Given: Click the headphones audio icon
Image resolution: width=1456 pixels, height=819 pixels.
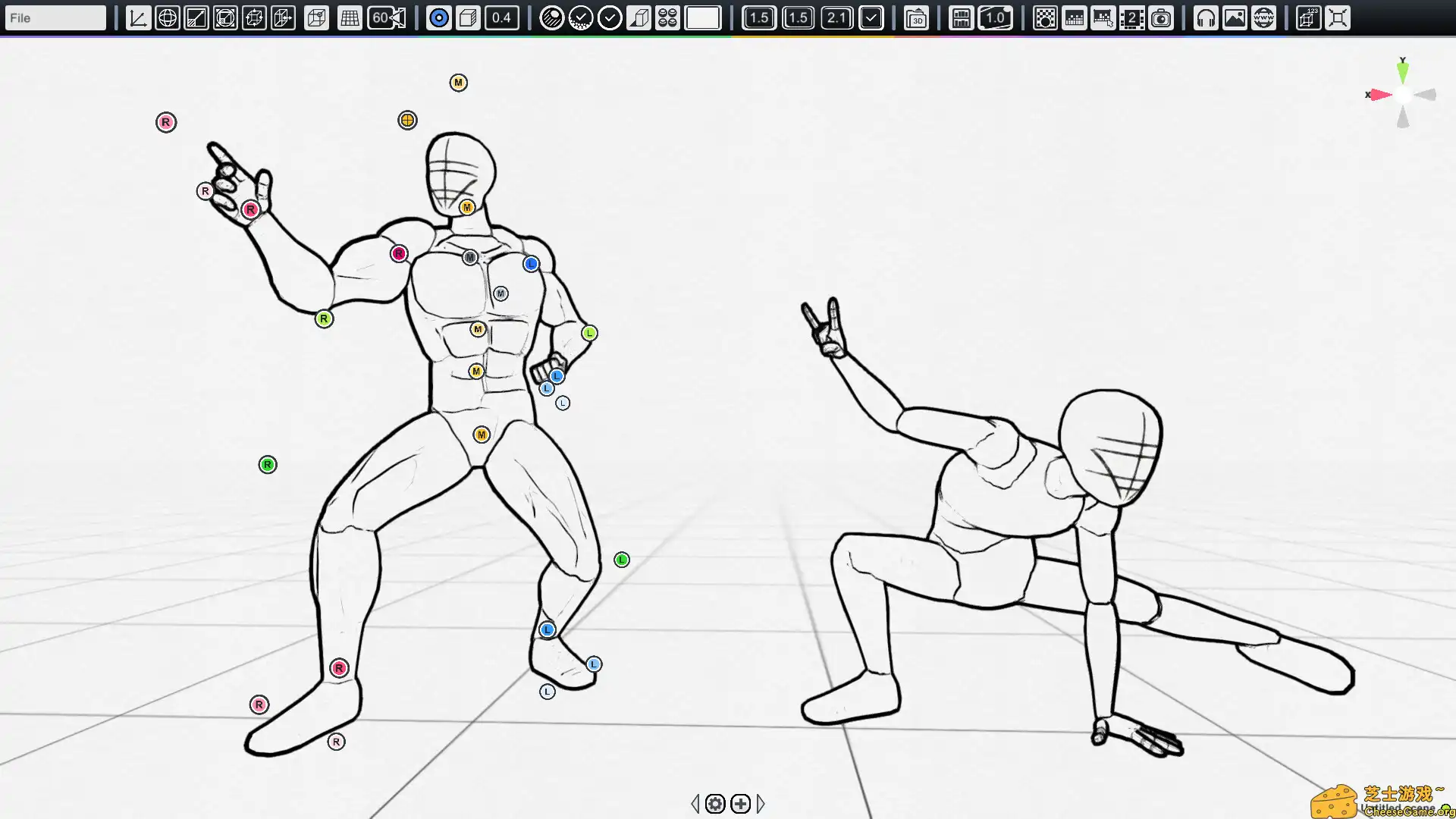Looking at the screenshot, I should point(1206,18).
